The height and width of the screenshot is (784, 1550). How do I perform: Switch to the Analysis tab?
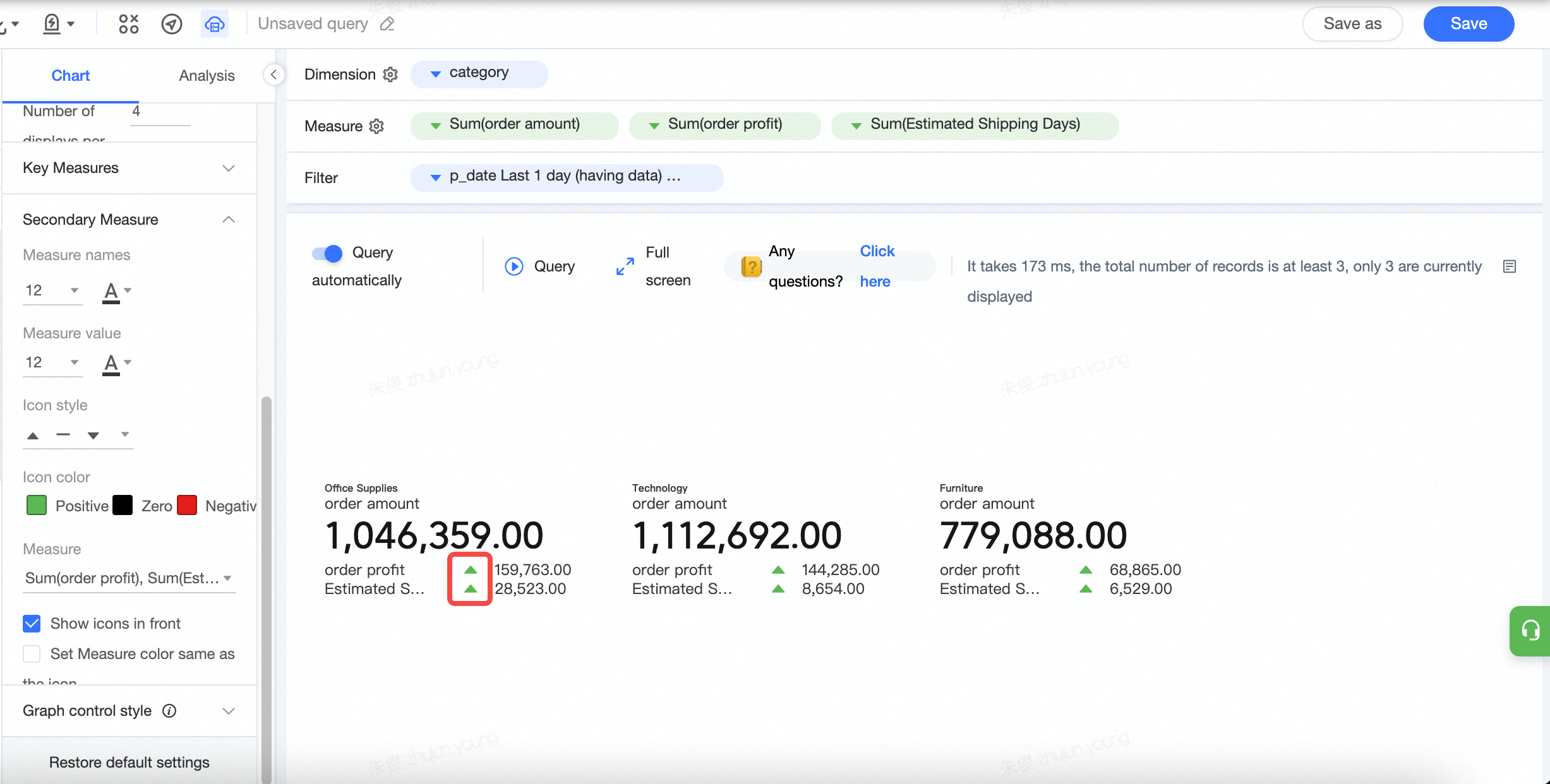(207, 76)
